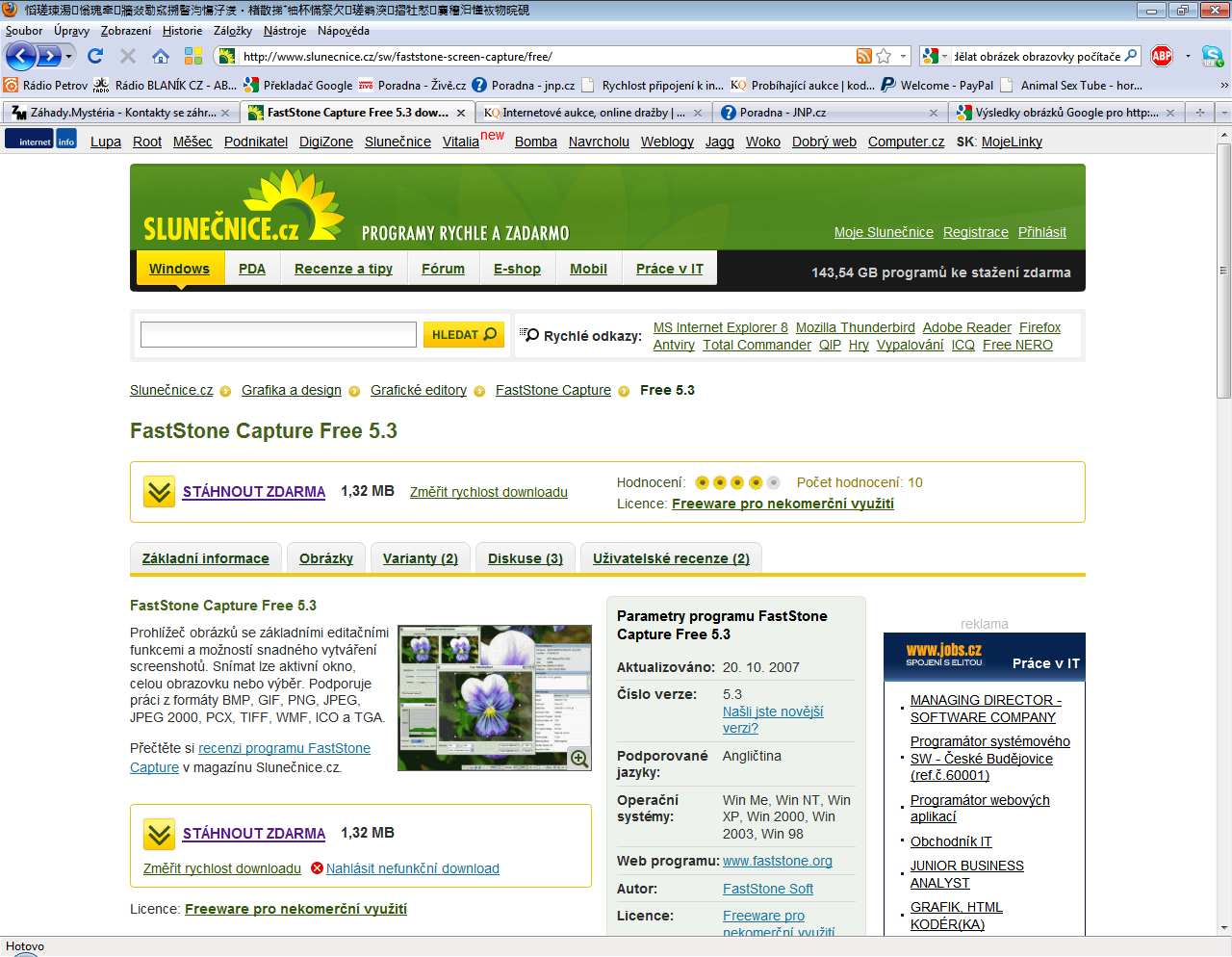
Task: Go forward one page in history
Action: coord(48,56)
